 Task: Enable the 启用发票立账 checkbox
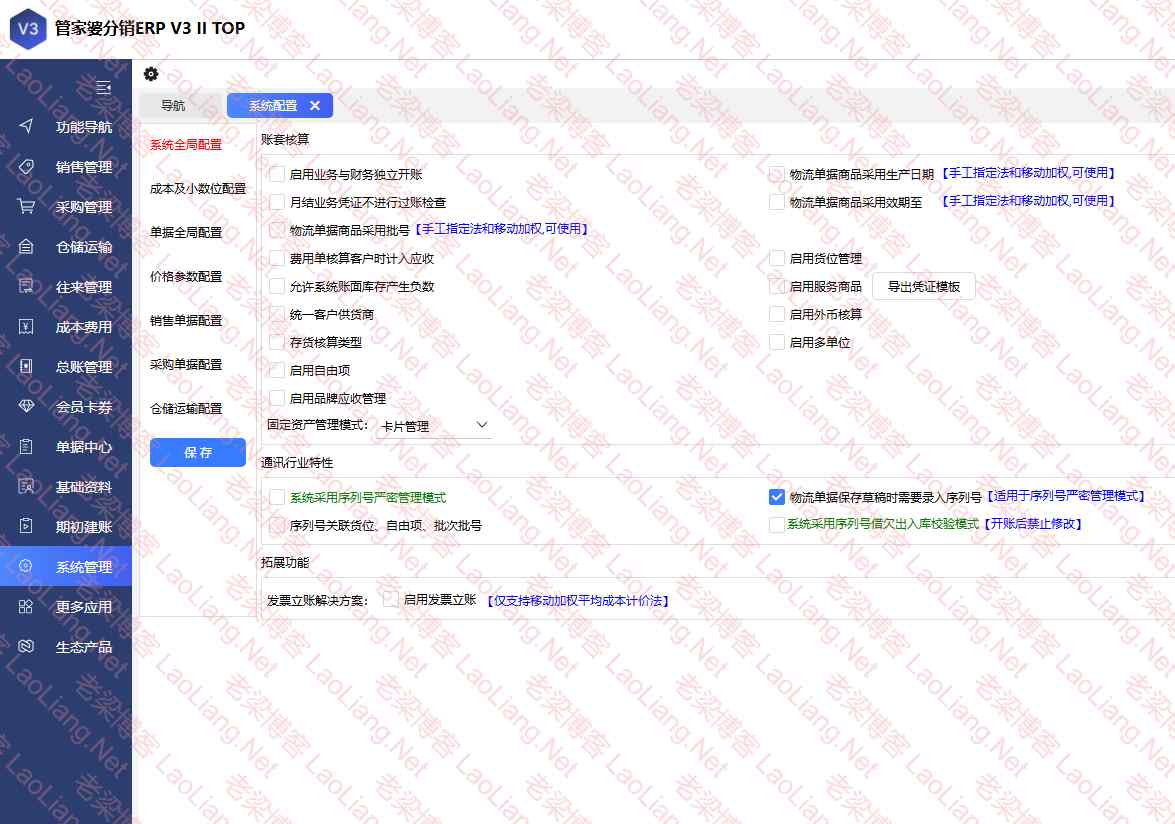coord(390,600)
